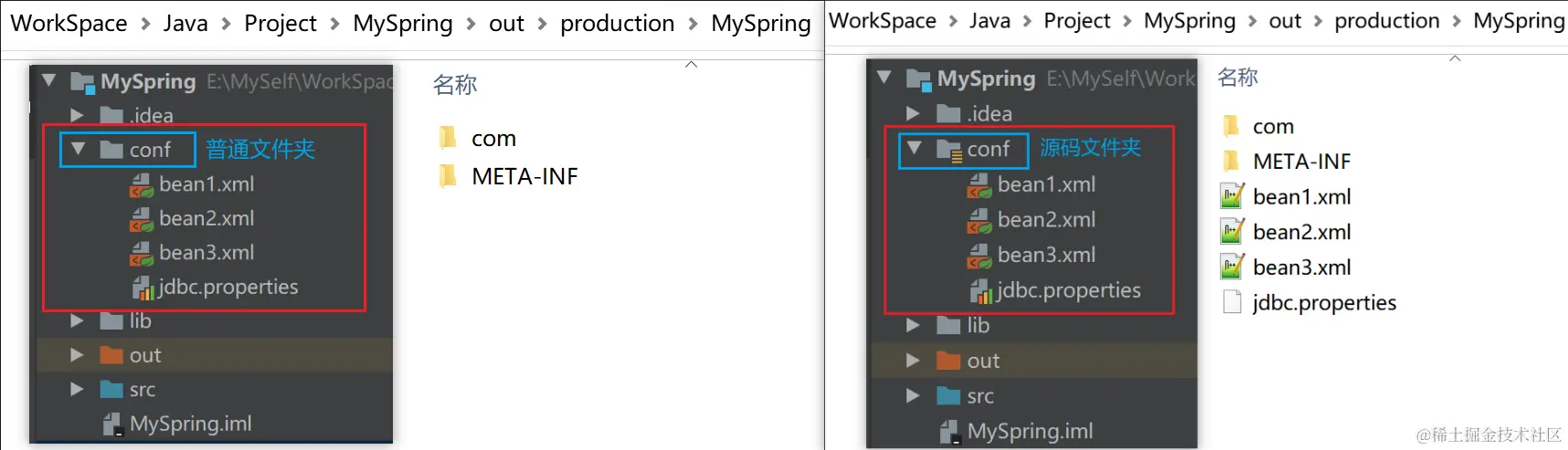Click the plain gray conf folder icon in the left tree
This screenshot has width=1568, height=450.
(111, 150)
